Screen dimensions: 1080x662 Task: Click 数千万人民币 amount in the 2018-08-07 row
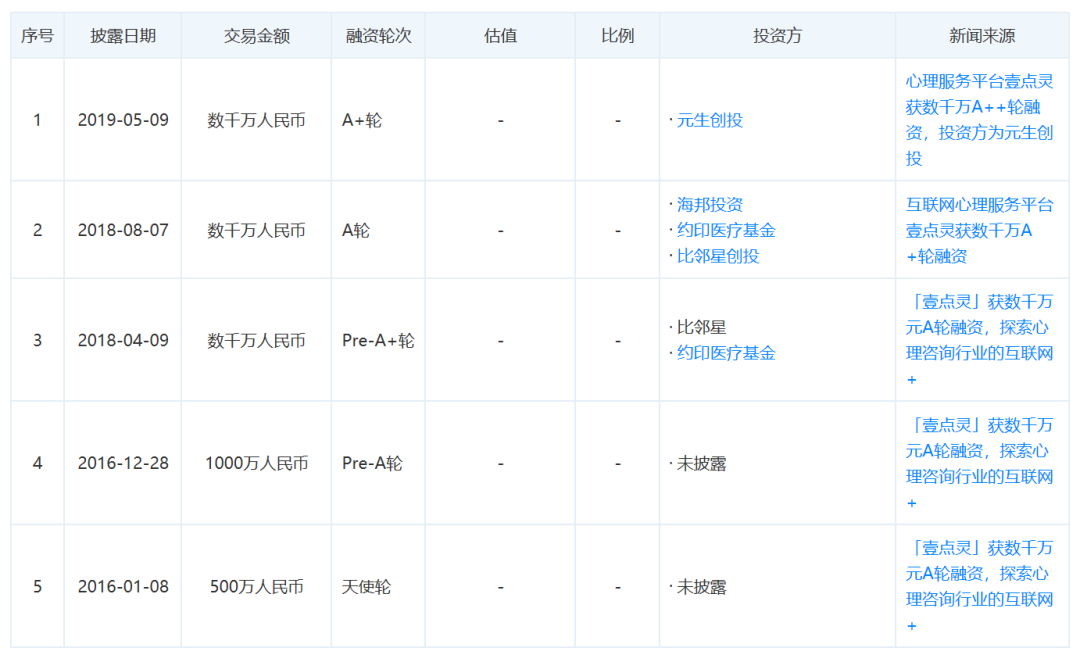(x=256, y=230)
